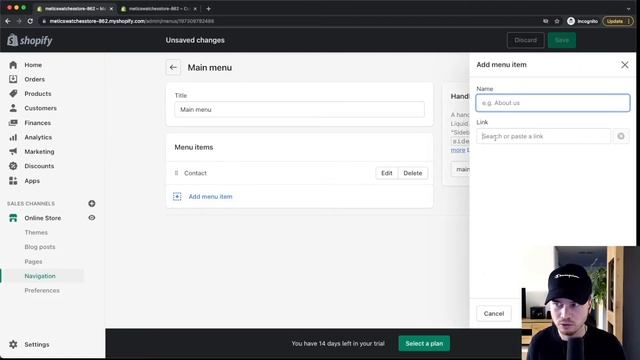Click the Add menu item plus icon

point(177,197)
